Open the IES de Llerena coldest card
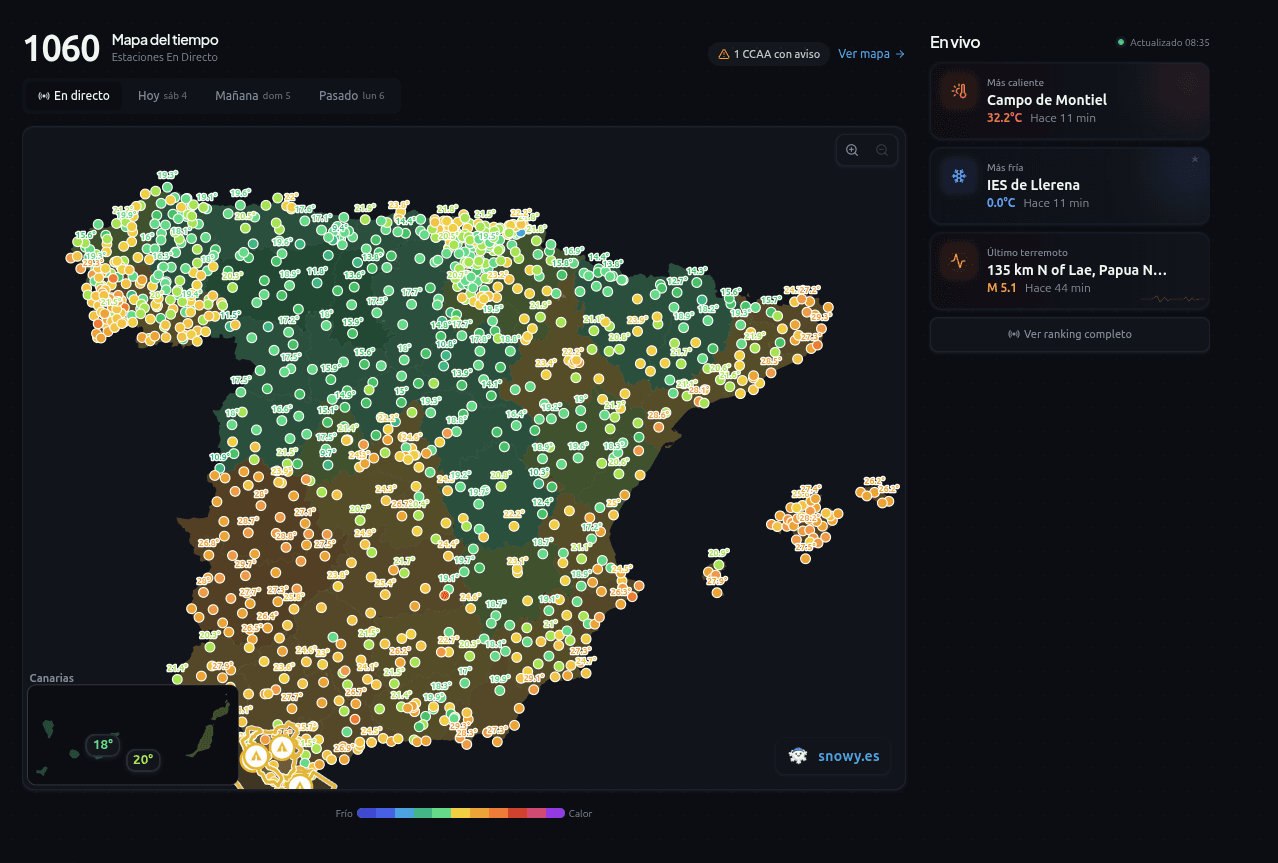Image resolution: width=1278 pixels, height=863 pixels. 1070,186
